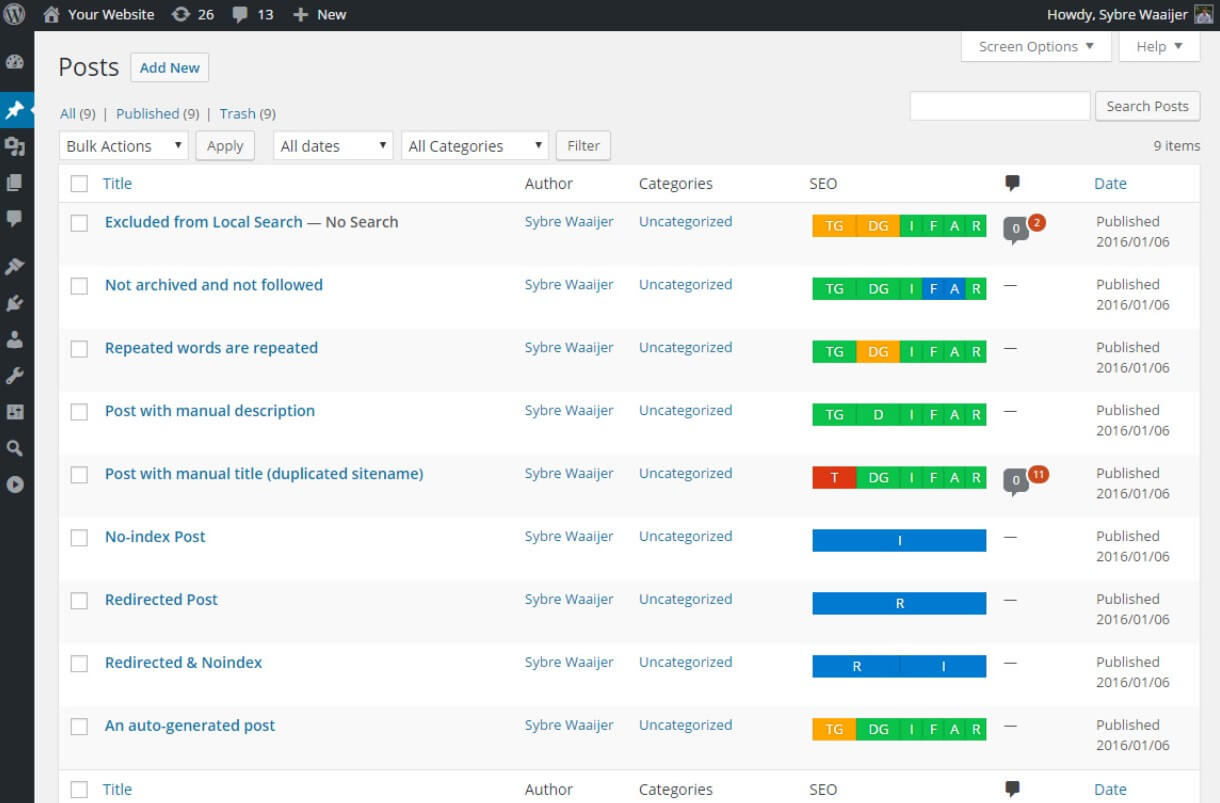Switch to the Trash (9) posts view
Screen dimensions: 1220x803
click(247, 114)
